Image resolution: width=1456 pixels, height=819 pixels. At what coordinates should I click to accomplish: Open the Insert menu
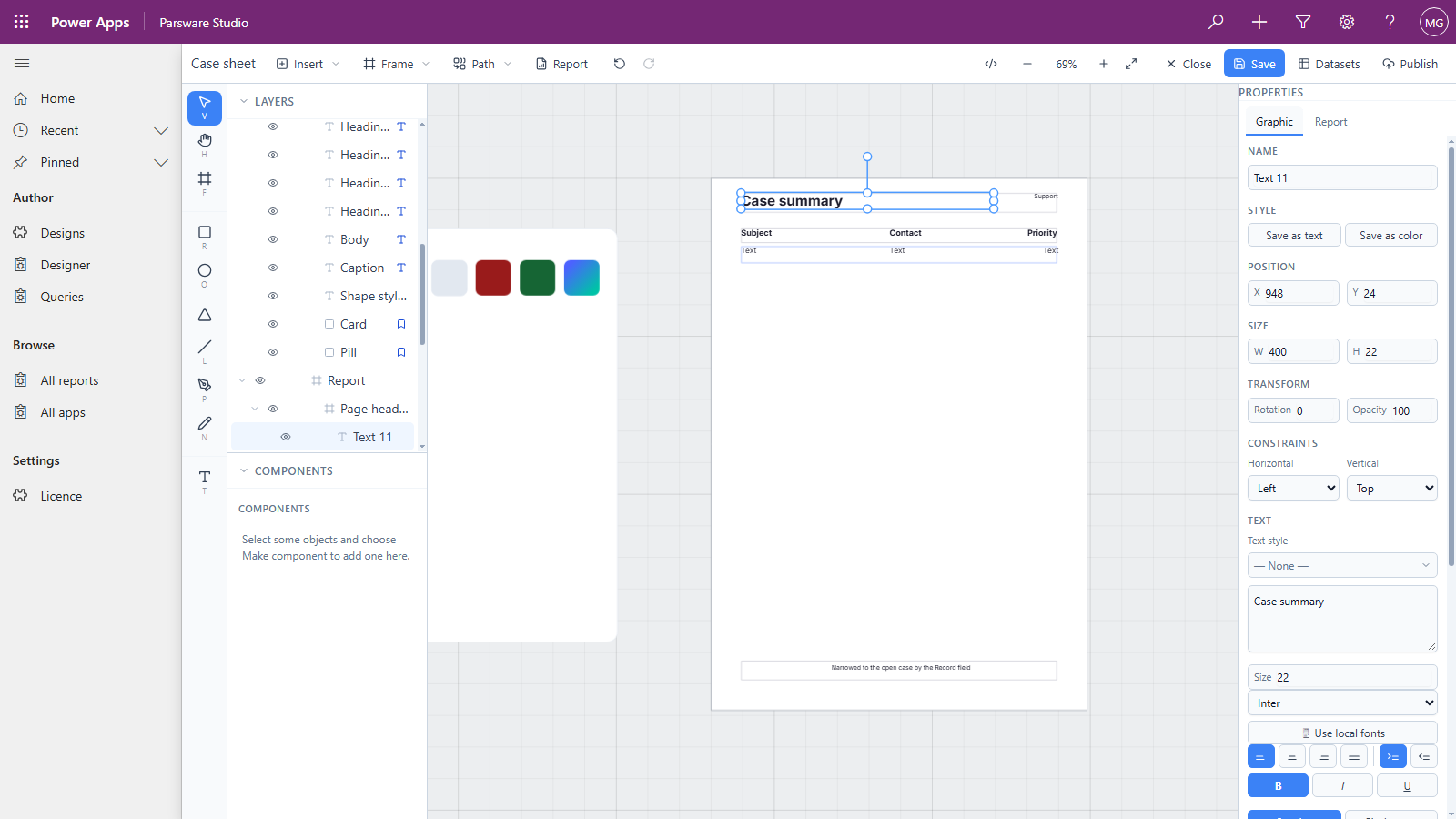point(308,64)
